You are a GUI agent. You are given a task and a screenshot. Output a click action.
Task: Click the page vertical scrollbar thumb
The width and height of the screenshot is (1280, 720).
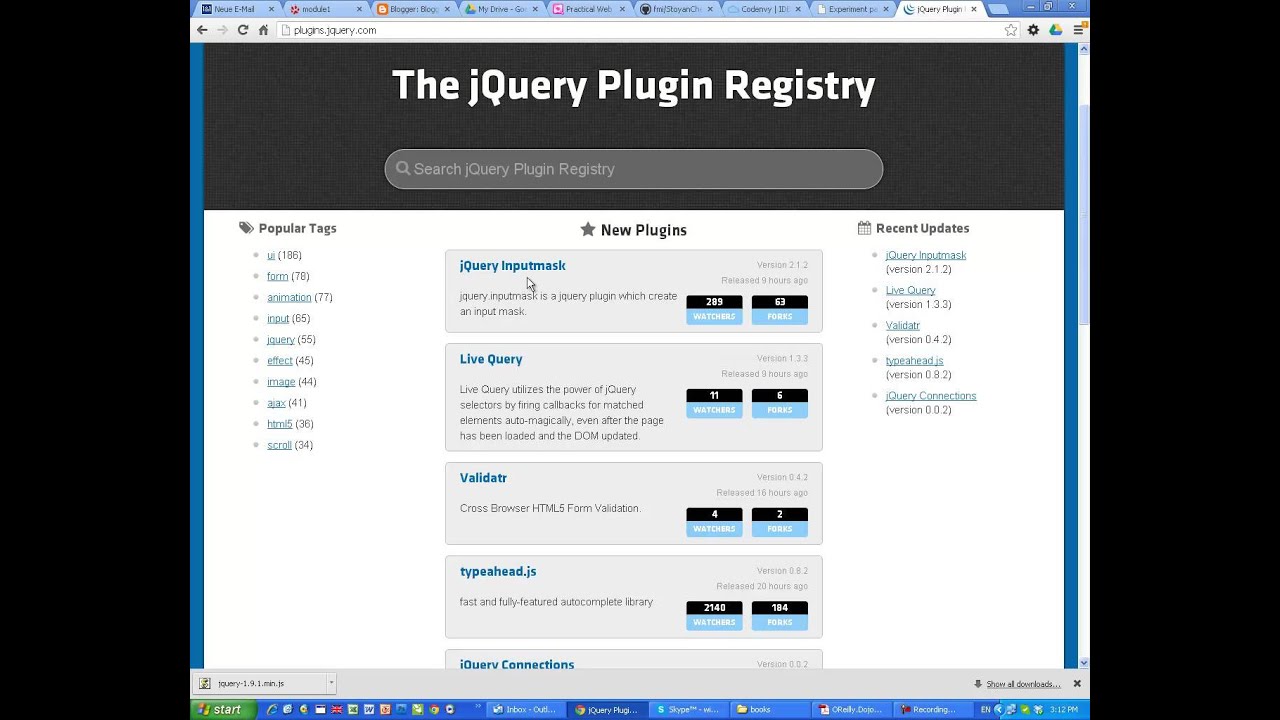click(1084, 215)
